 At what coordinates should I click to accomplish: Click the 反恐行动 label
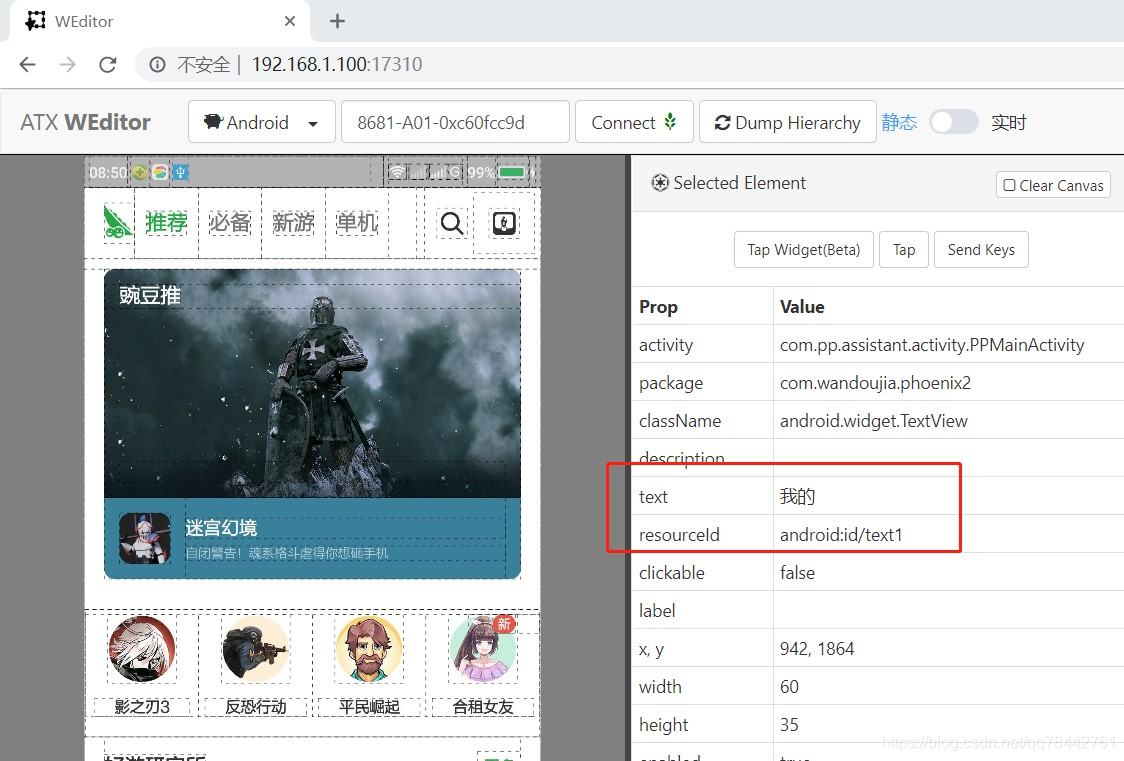point(256,707)
